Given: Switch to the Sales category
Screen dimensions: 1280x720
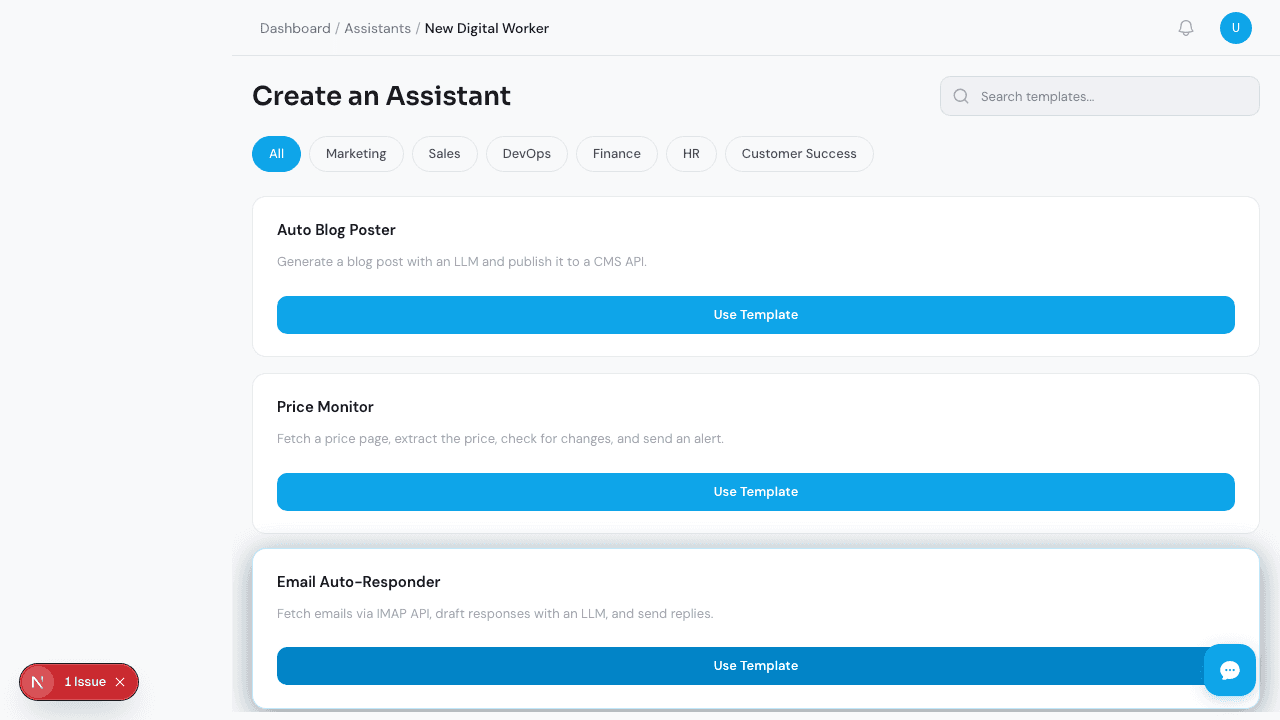Looking at the screenshot, I should [x=444, y=154].
